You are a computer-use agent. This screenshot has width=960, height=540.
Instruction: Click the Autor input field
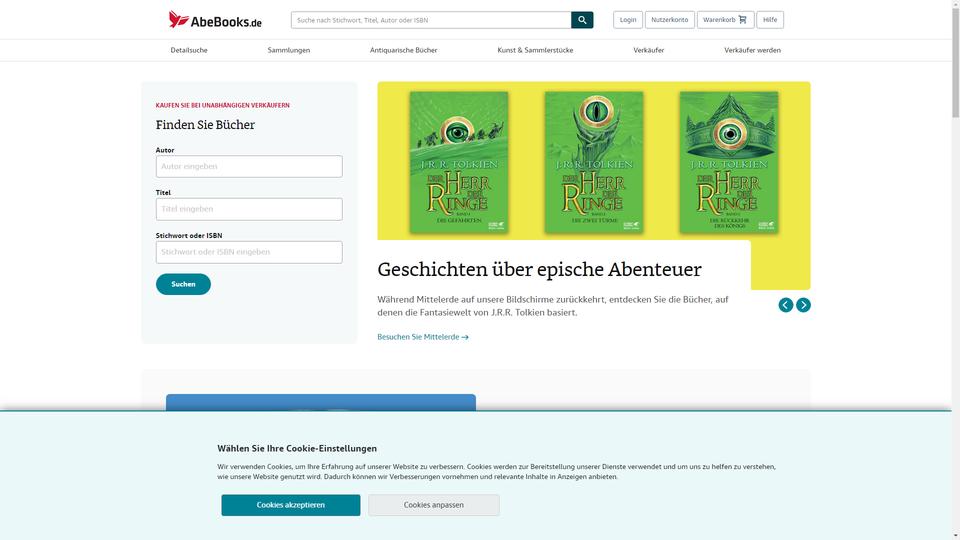pos(249,167)
